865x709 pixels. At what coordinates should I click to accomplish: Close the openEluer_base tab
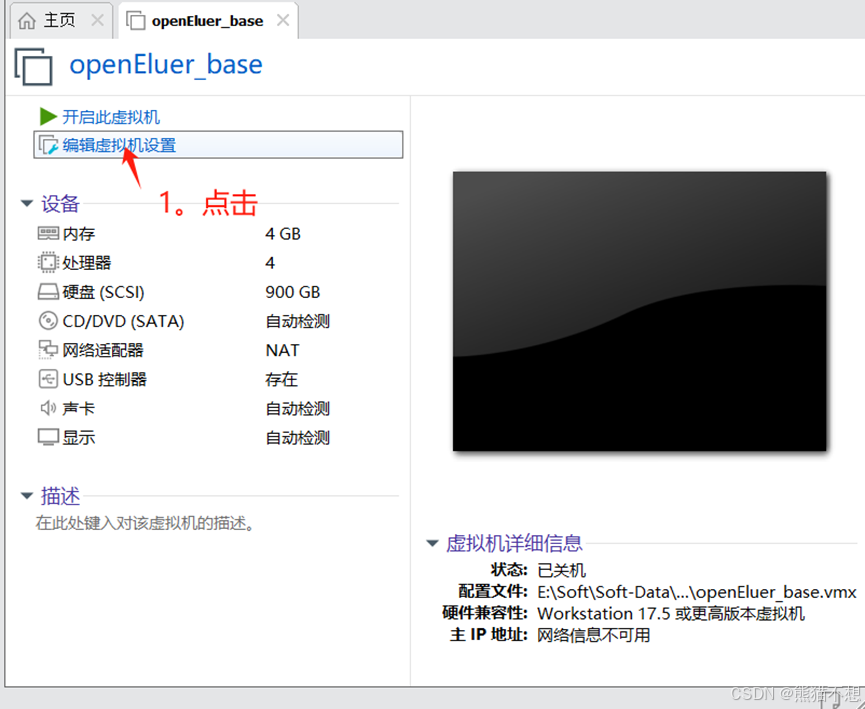283,21
